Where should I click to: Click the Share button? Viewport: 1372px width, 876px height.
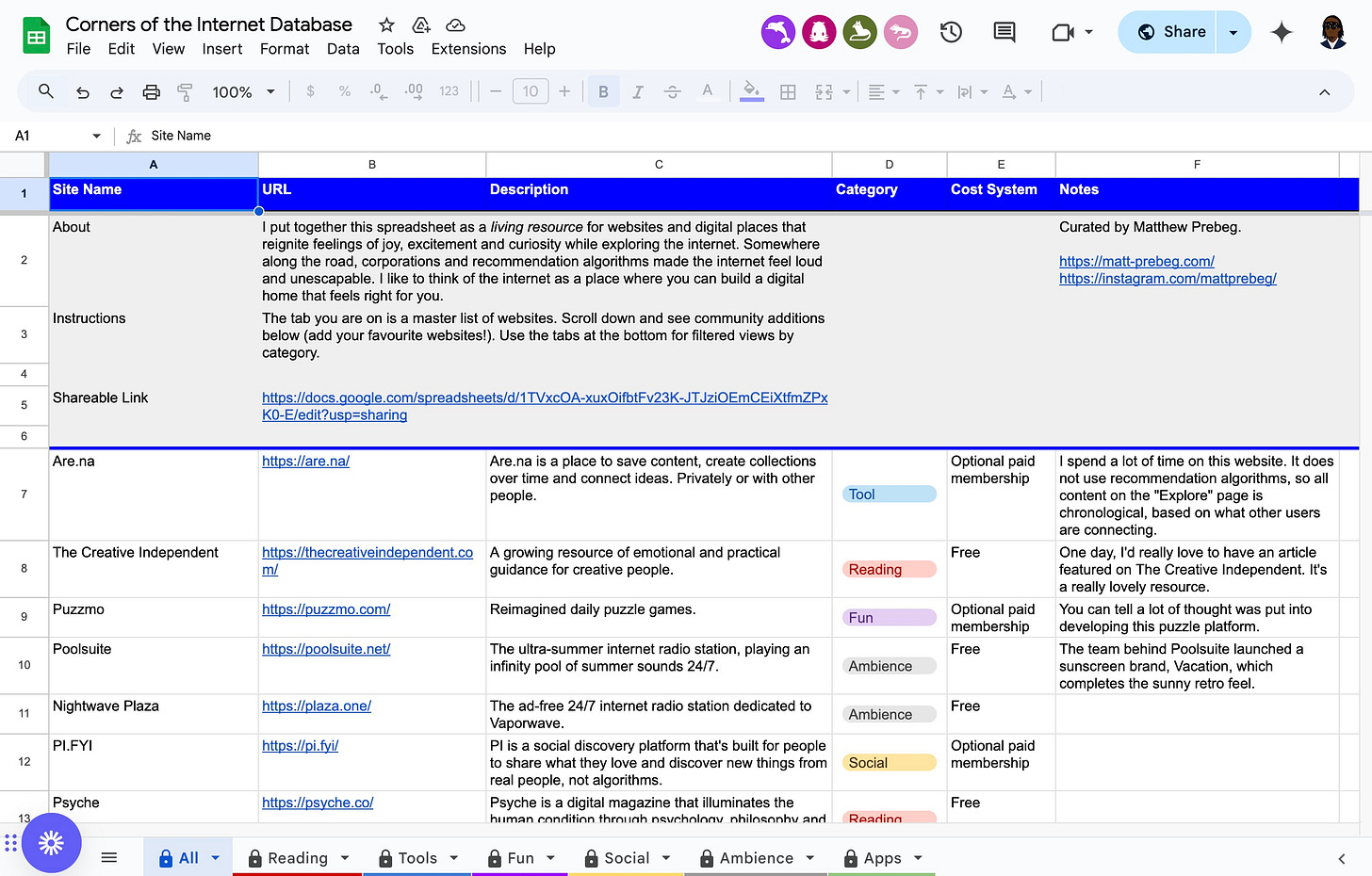[x=1171, y=32]
